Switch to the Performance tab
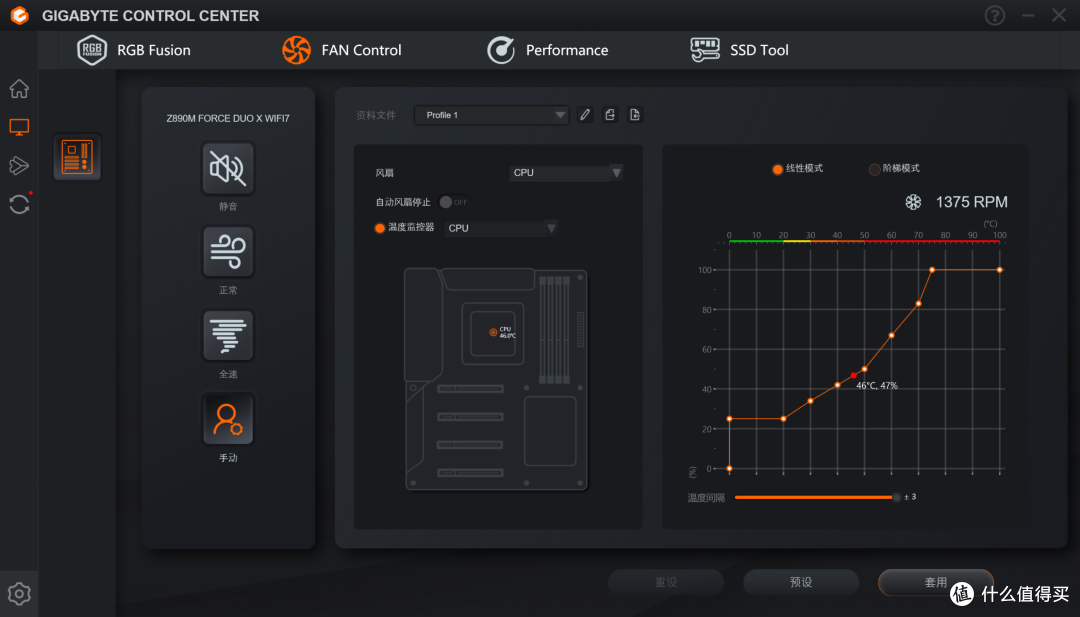Image resolution: width=1080 pixels, height=617 pixels. (x=548, y=50)
